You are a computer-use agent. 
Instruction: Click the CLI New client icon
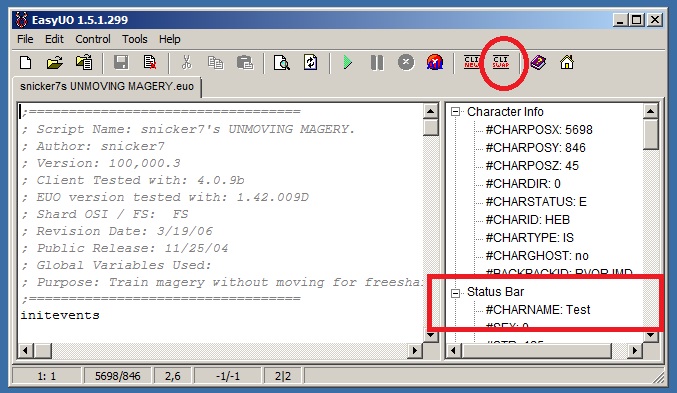tap(471, 63)
